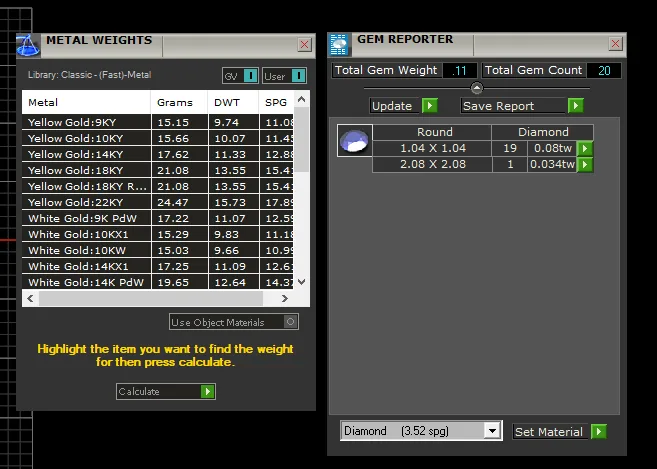Click the green arrow beside Update

(x=430, y=106)
